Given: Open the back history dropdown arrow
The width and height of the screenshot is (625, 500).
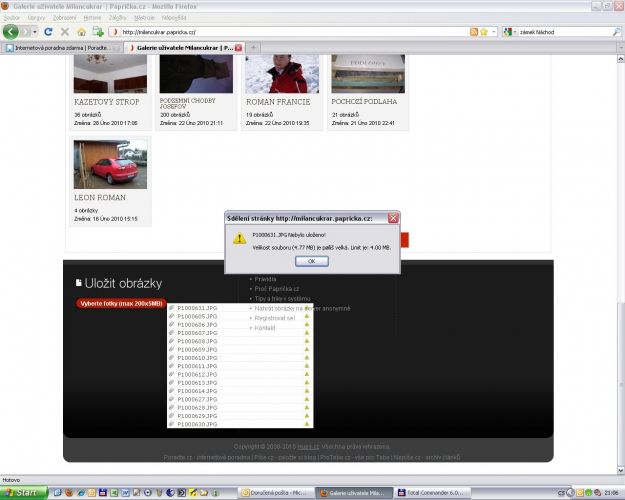Looking at the screenshot, I should coord(35,32).
